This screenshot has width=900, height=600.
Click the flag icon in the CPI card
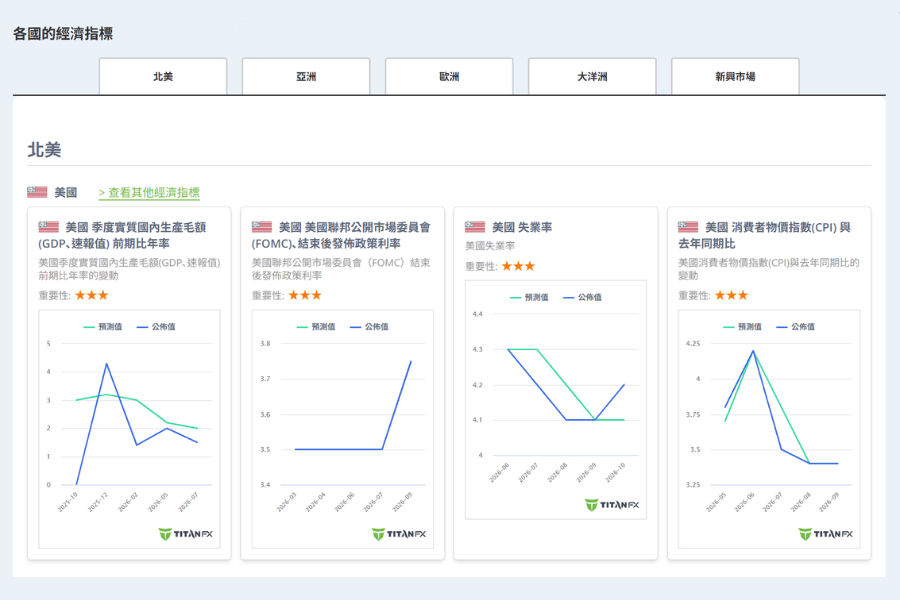(688, 227)
